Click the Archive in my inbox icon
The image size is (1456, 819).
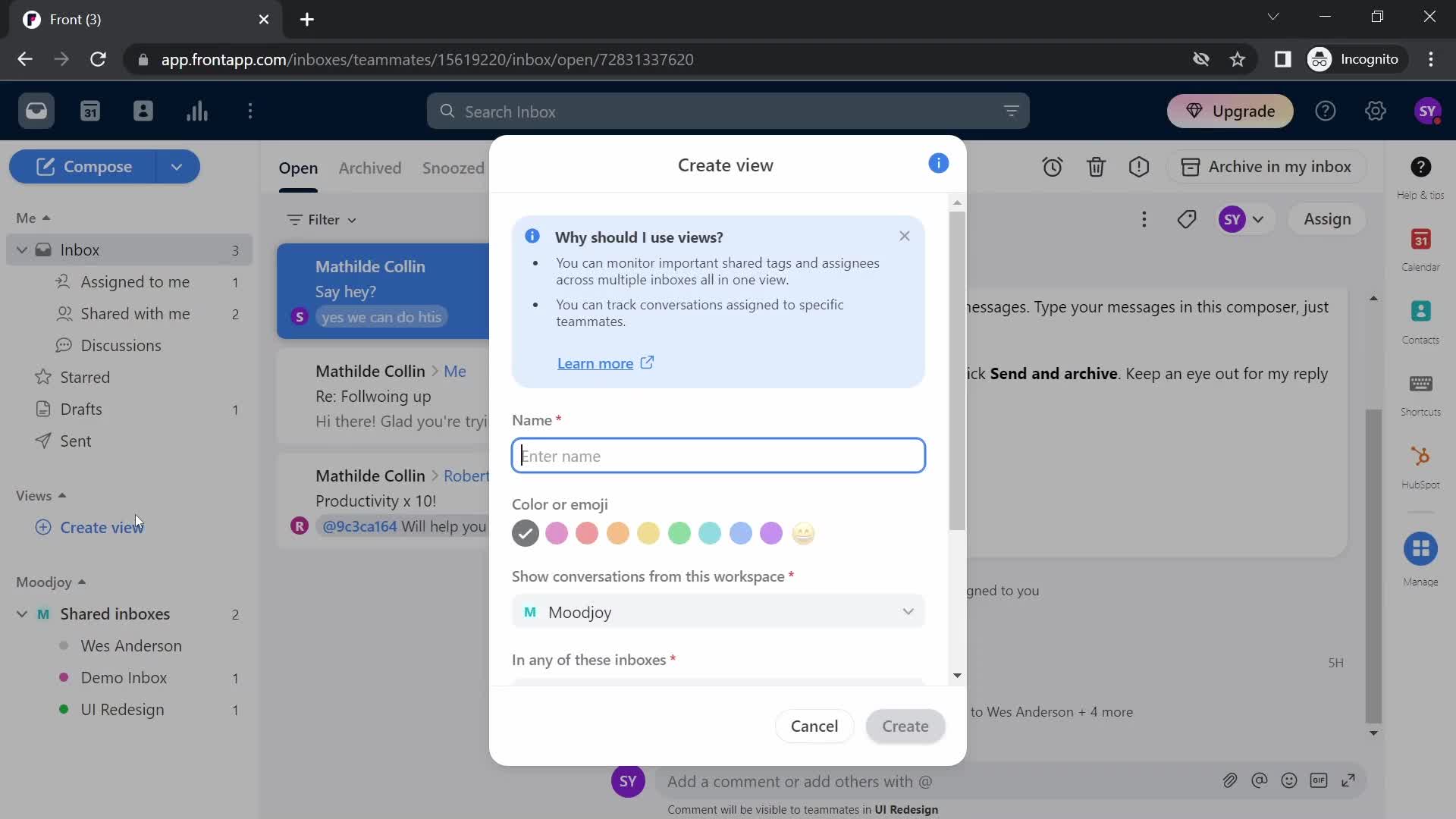click(1192, 166)
